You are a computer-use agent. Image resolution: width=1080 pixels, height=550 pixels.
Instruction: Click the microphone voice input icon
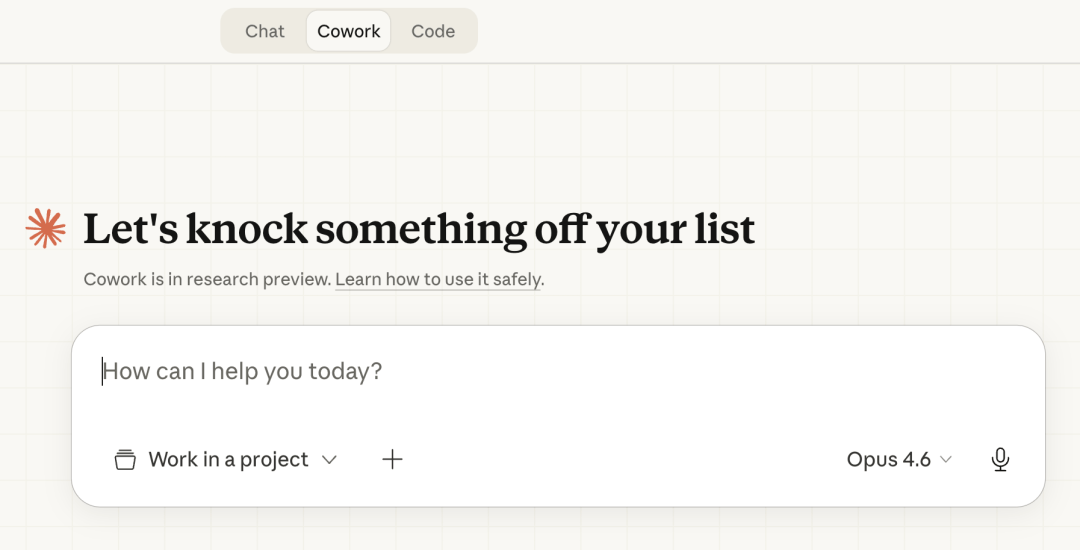1000,460
